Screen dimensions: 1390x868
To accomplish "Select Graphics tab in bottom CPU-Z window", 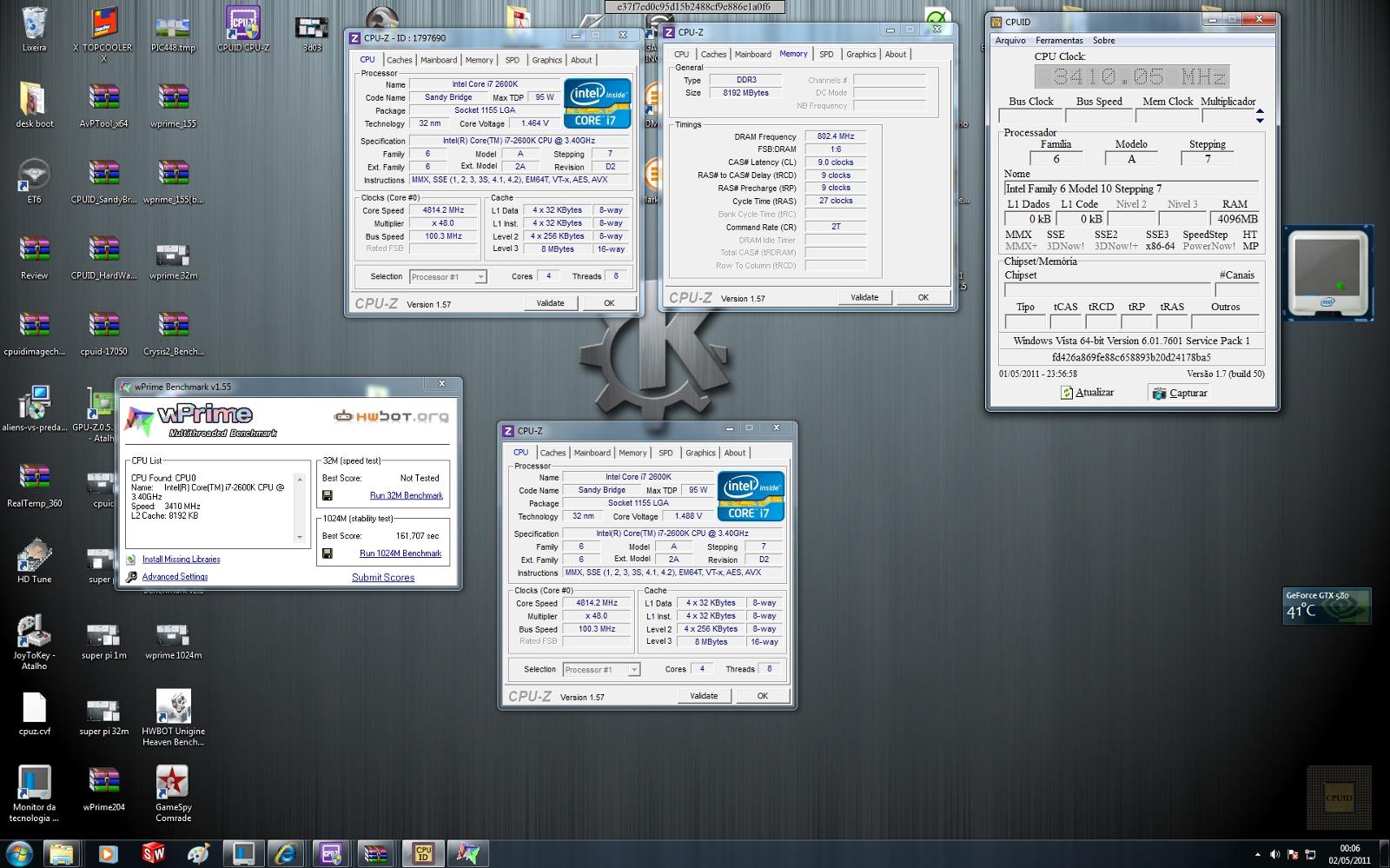I will pos(700,453).
